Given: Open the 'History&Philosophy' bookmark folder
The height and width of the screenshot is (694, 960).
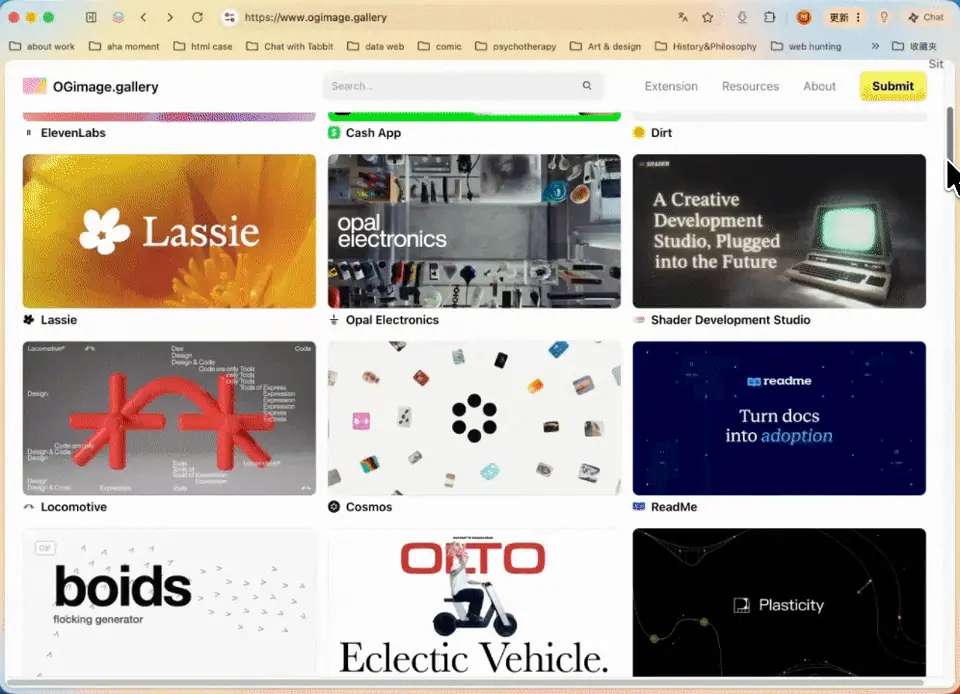Looking at the screenshot, I should tap(706, 46).
